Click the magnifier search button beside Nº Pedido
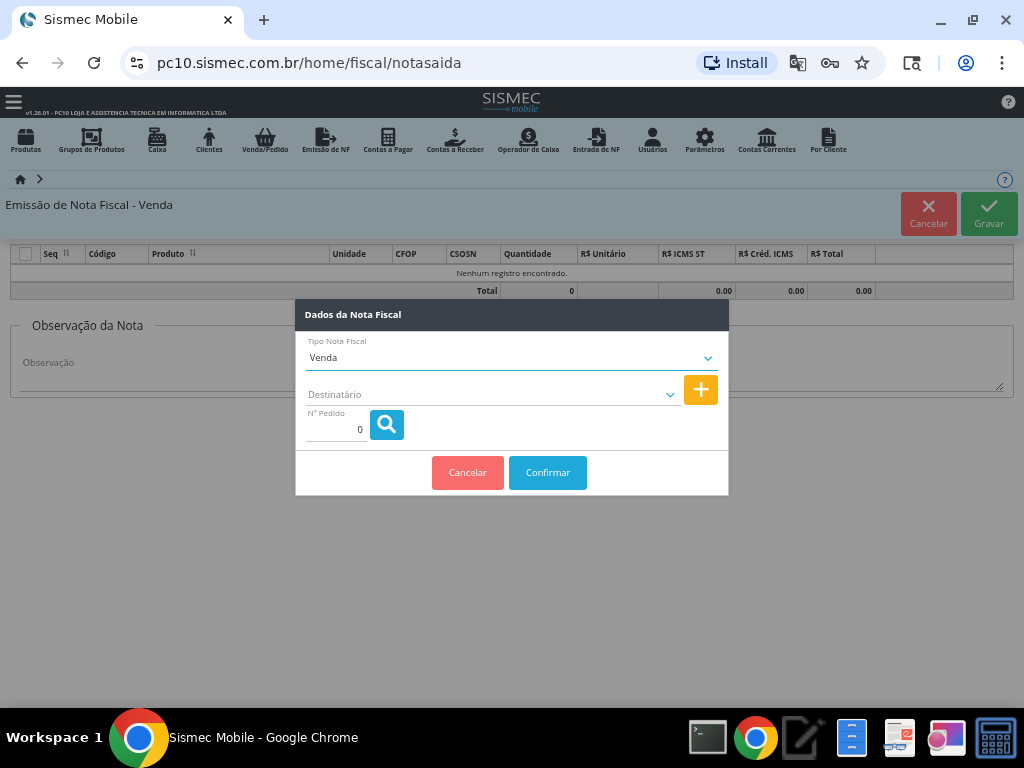 [x=386, y=425]
